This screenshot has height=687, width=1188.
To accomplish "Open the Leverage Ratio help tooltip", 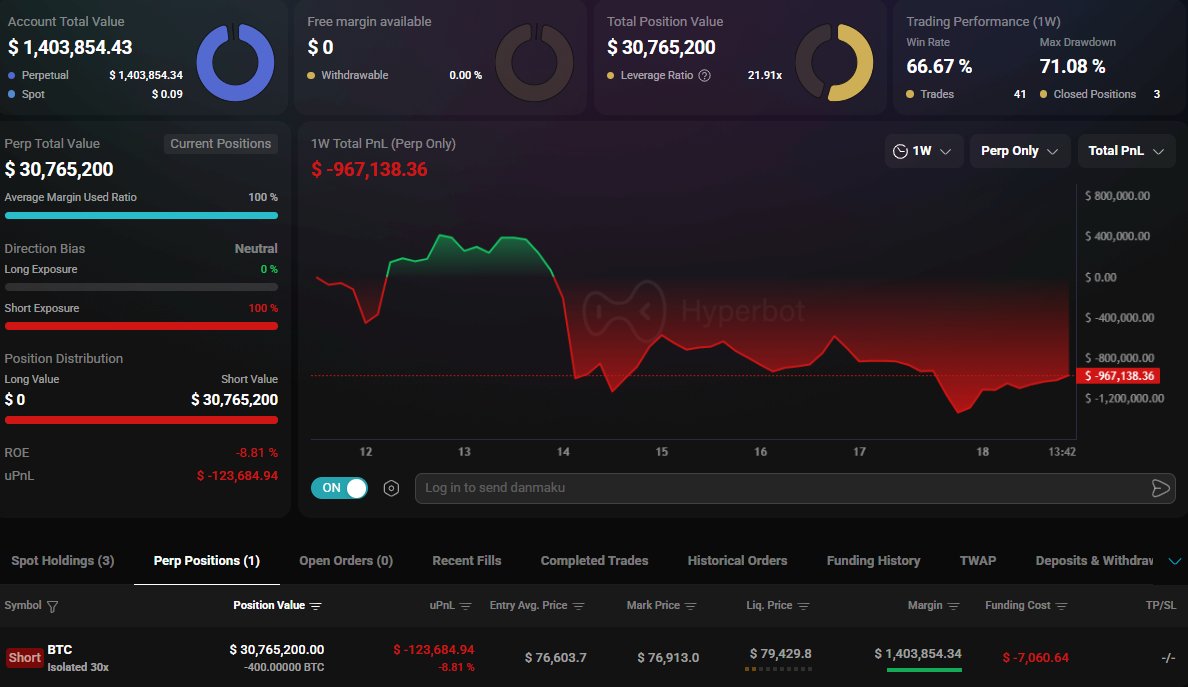I will tap(704, 74).
